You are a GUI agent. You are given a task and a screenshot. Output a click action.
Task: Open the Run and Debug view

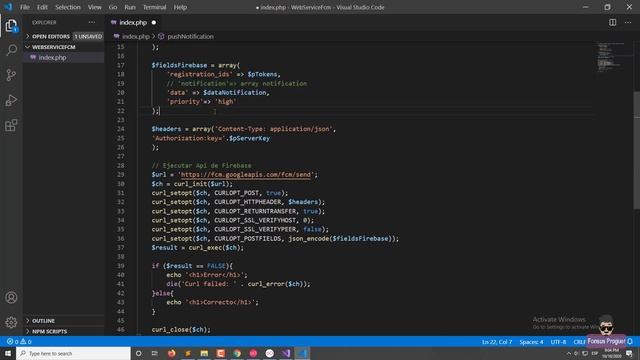(11, 100)
